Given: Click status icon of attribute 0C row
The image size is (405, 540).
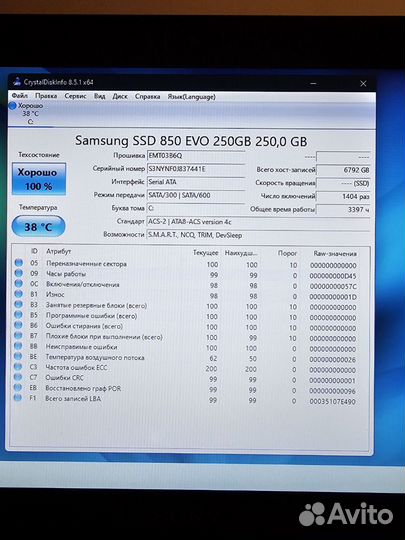Looking at the screenshot, I should [19, 283].
